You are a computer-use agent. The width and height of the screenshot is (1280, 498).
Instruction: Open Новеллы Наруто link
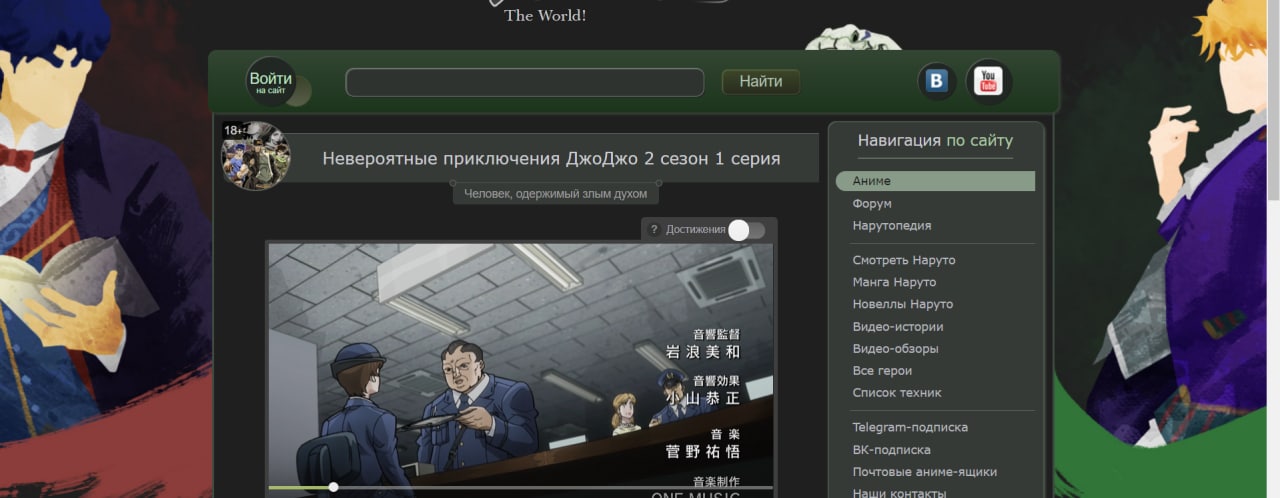point(903,304)
